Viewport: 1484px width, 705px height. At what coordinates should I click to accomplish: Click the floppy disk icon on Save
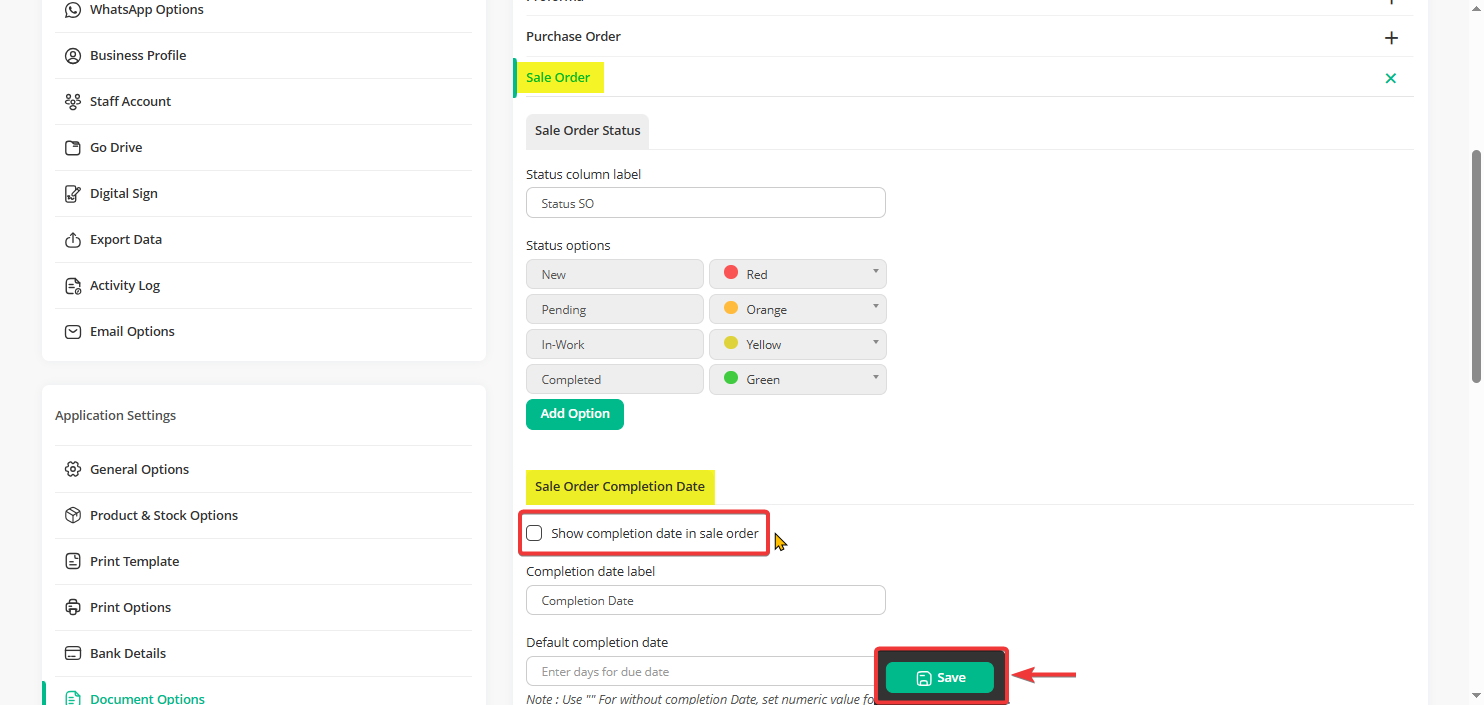pyautogui.click(x=924, y=678)
